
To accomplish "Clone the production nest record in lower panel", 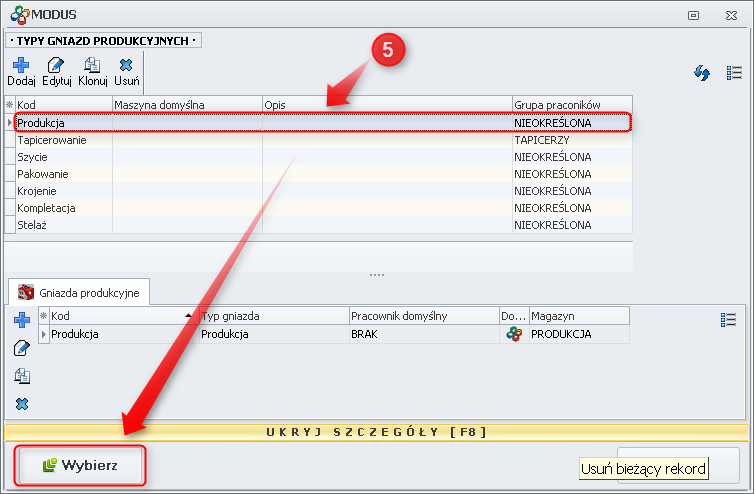I will [22, 376].
